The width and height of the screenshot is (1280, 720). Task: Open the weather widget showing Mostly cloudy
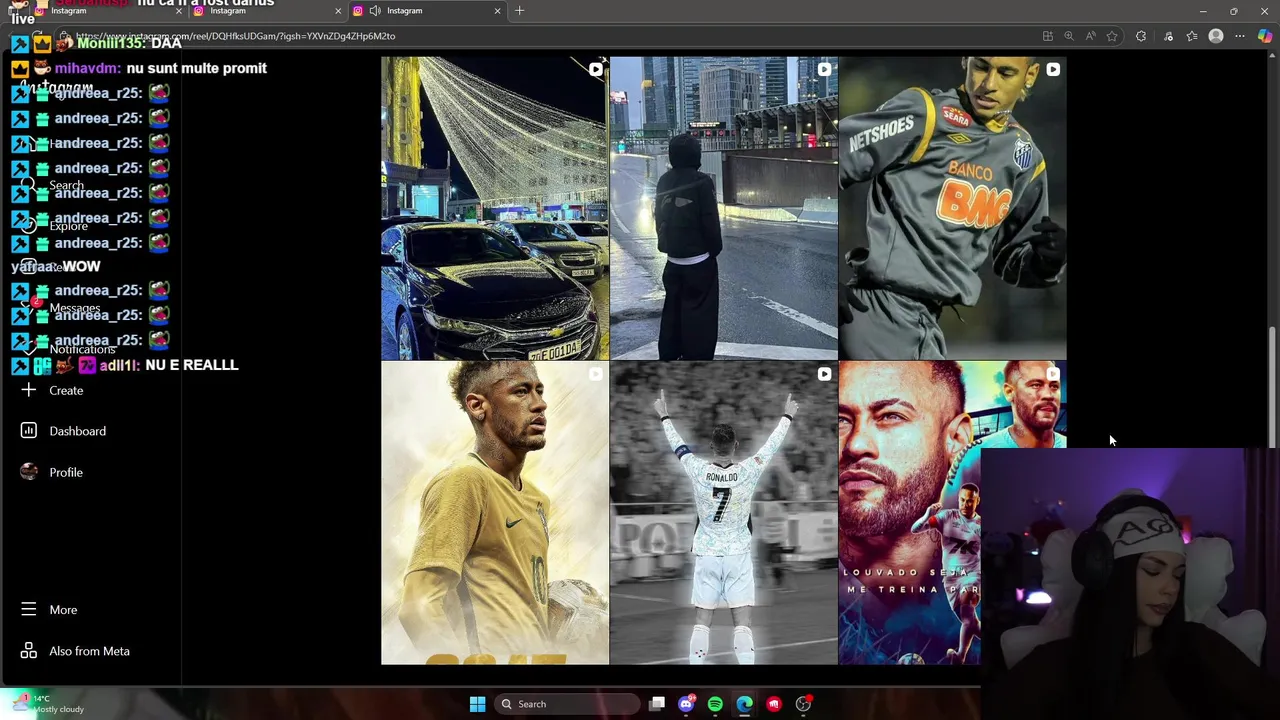coord(47,704)
